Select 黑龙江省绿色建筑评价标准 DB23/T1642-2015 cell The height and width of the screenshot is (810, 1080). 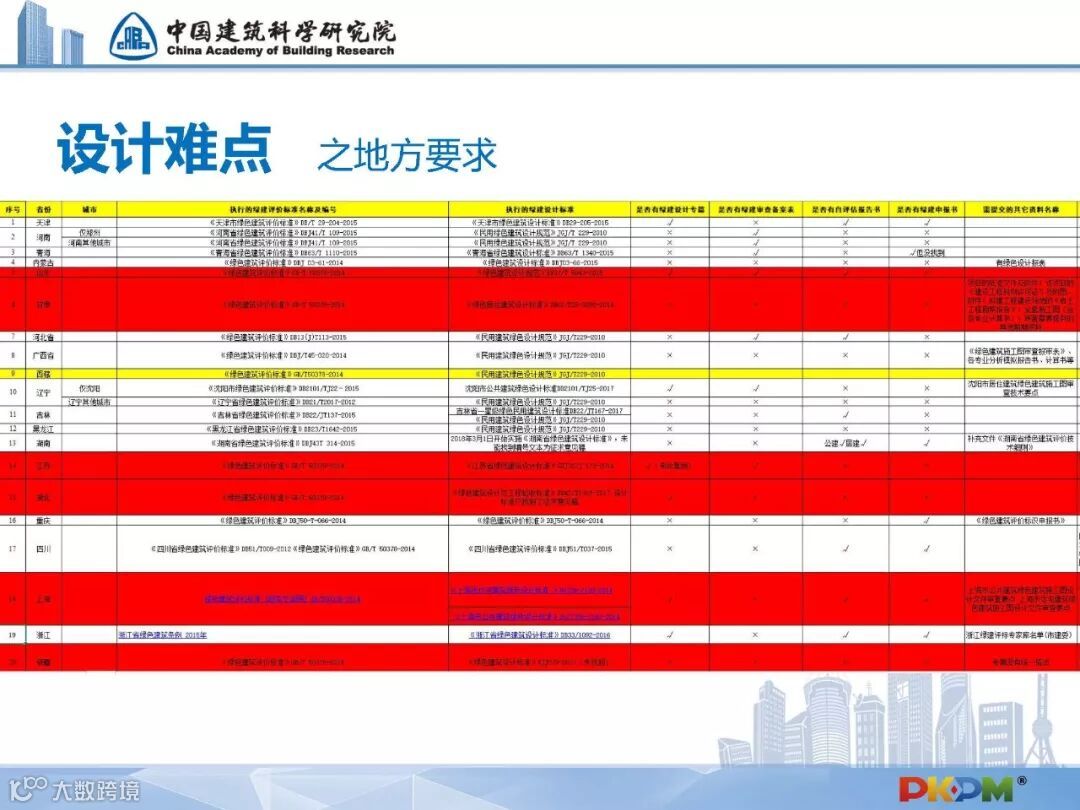tap(282, 428)
